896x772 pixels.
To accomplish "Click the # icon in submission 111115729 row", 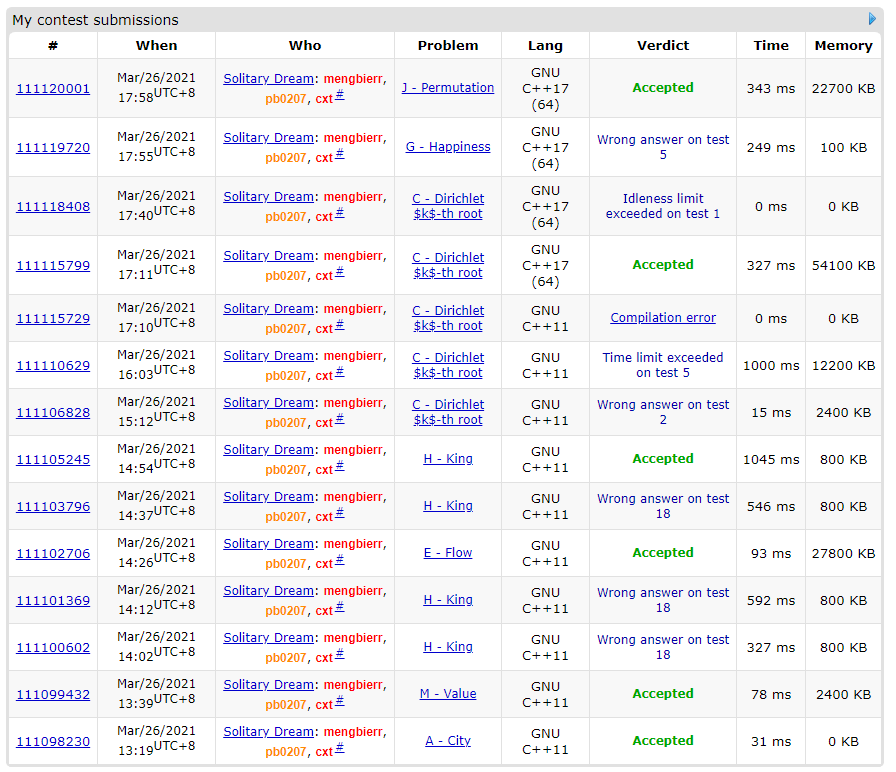I will [x=340, y=326].
